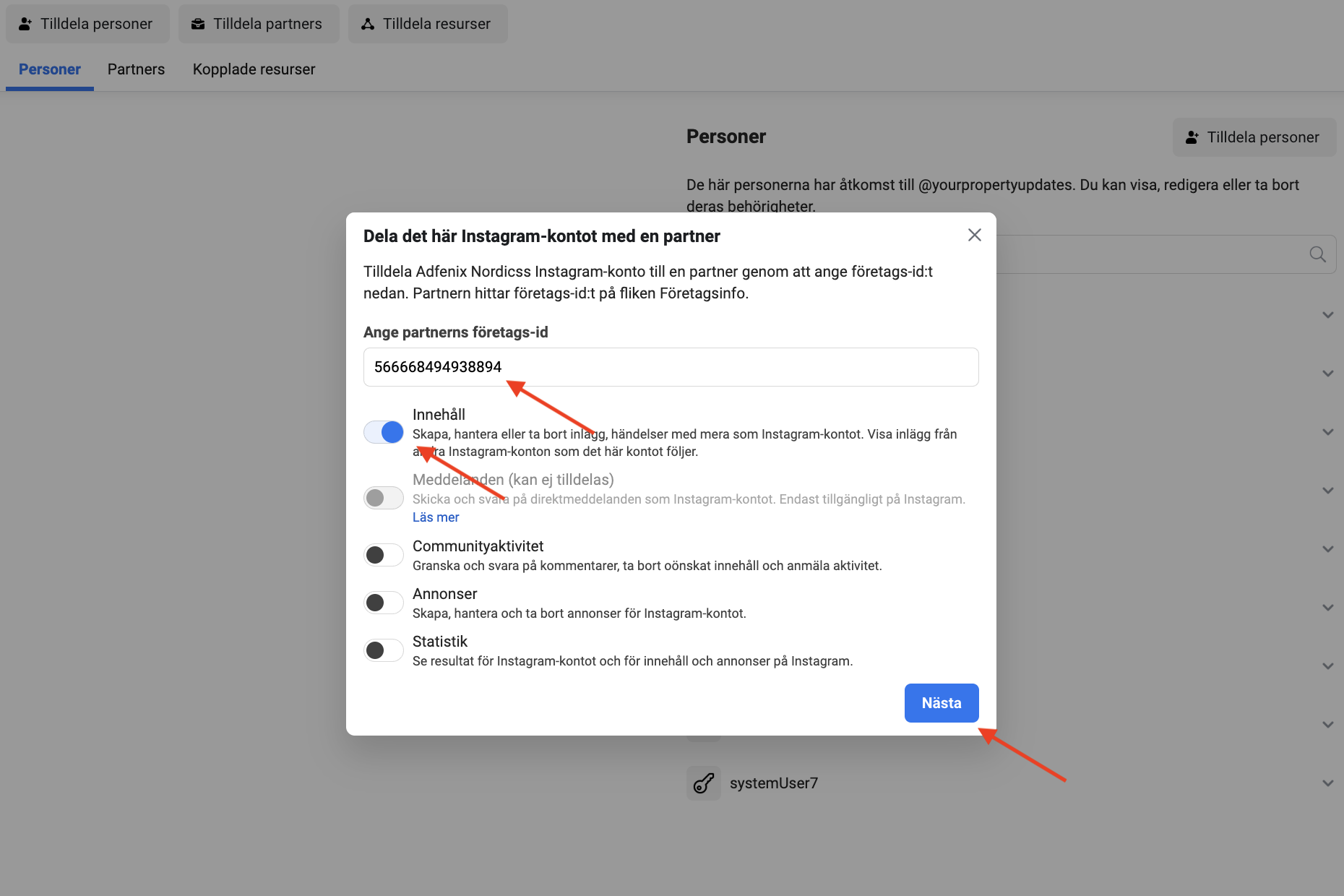Turn off the Innehåll toggle
This screenshot has height=896, width=1344.
click(x=384, y=432)
